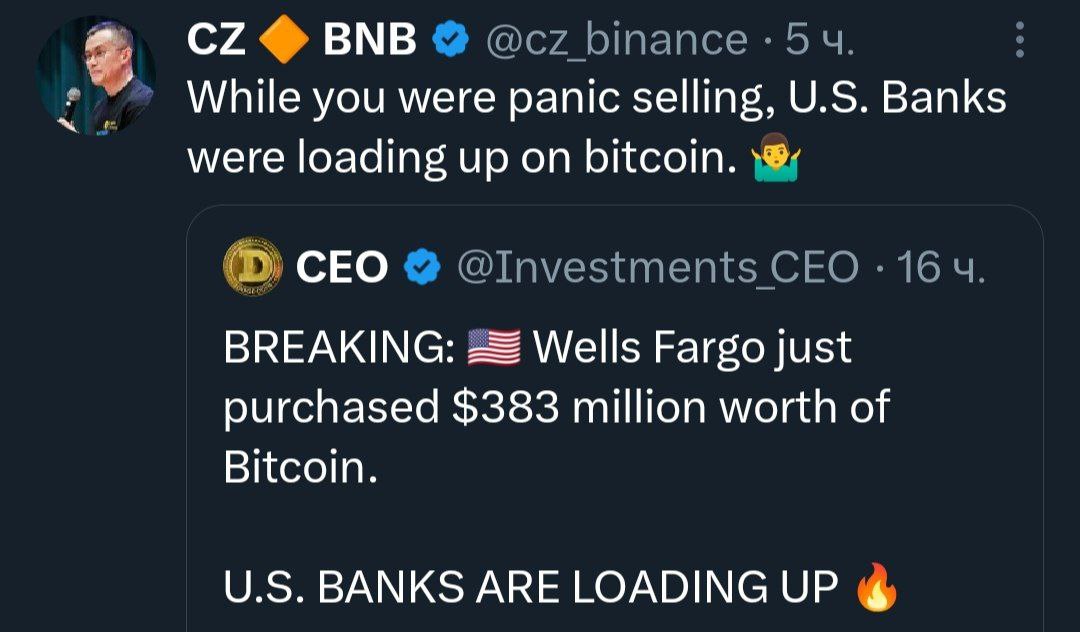Image resolution: width=1080 pixels, height=632 pixels.
Task: Click the "CZ" display name
Action: coord(217,40)
